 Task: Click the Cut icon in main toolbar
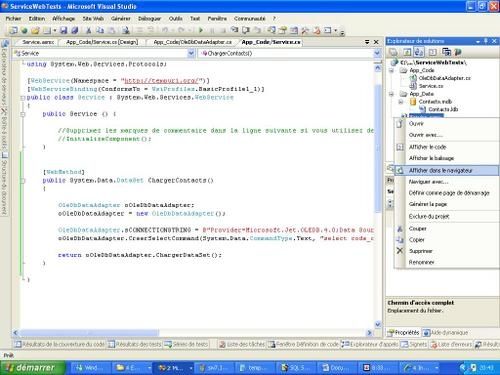(89, 31)
